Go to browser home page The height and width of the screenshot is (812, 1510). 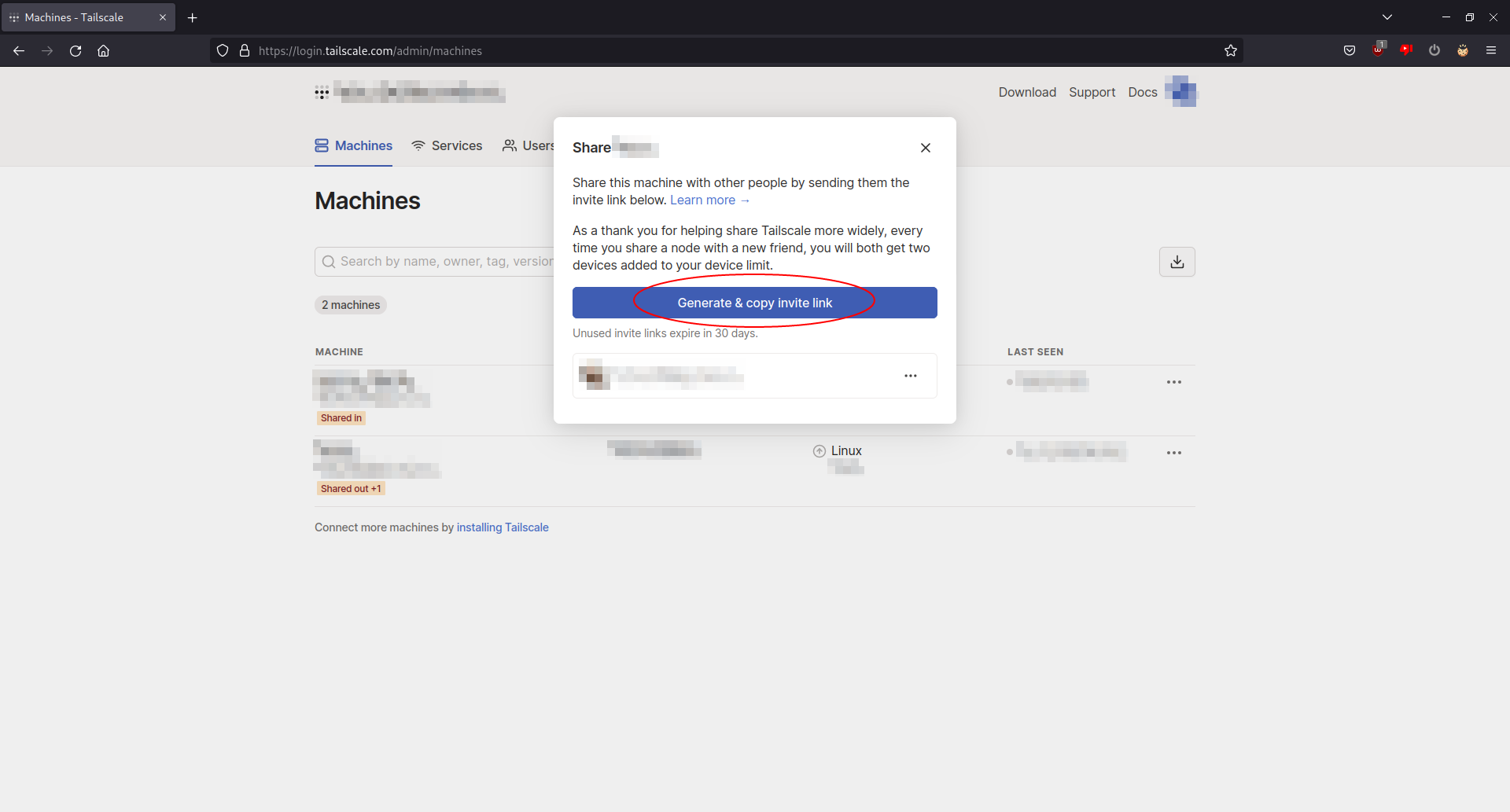tap(103, 51)
